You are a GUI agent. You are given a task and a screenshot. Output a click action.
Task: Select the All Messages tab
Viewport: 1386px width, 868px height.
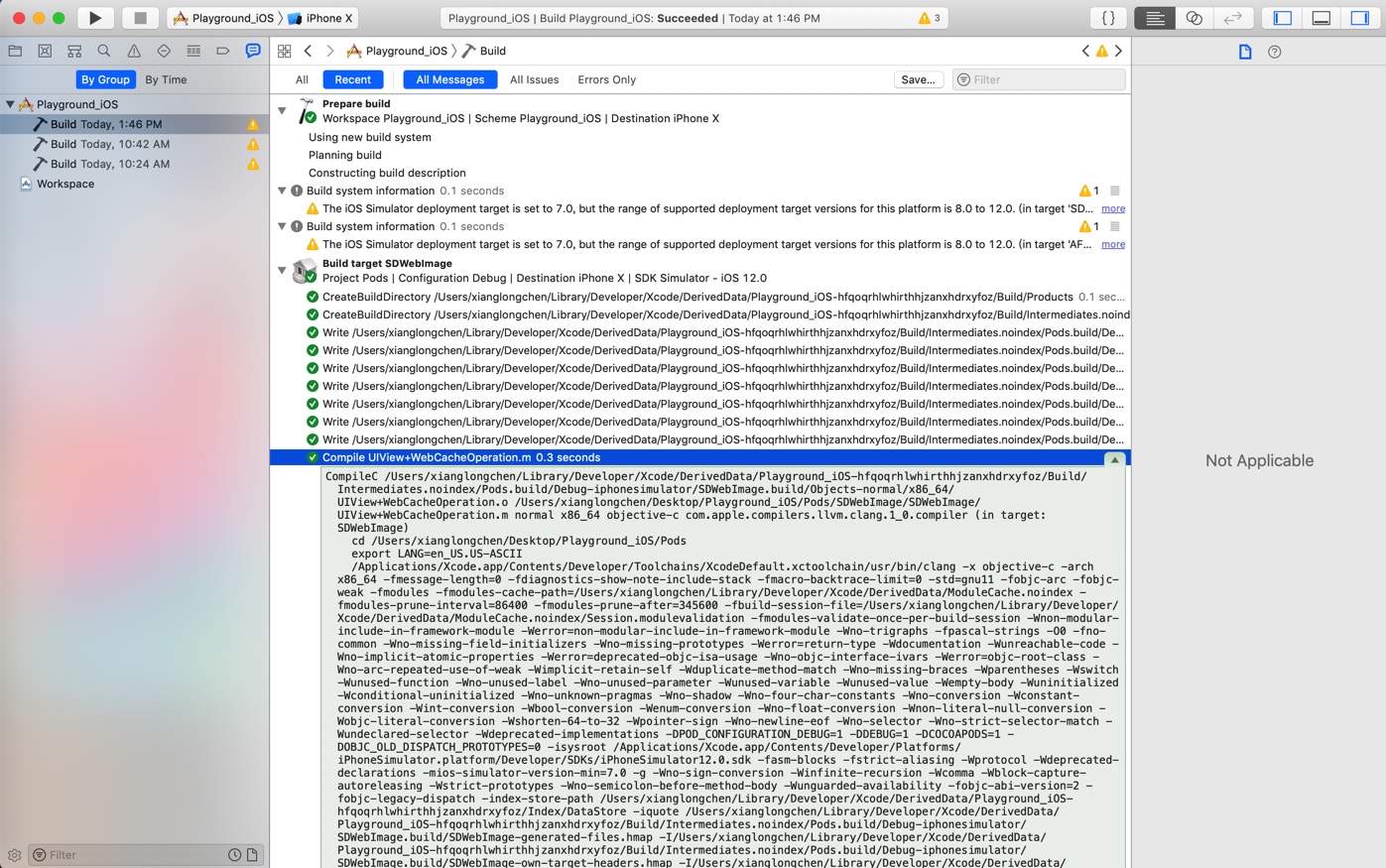coord(449,79)
